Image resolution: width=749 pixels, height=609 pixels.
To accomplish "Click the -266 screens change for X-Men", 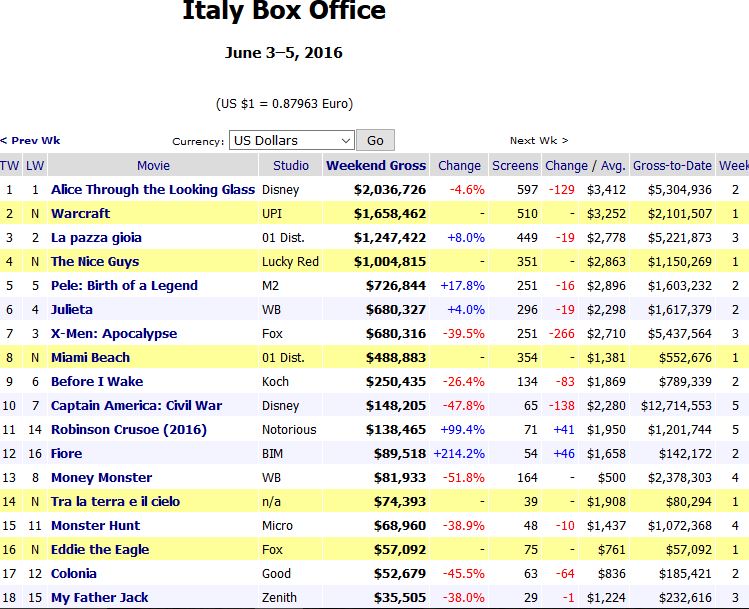I will pos(561,333).
